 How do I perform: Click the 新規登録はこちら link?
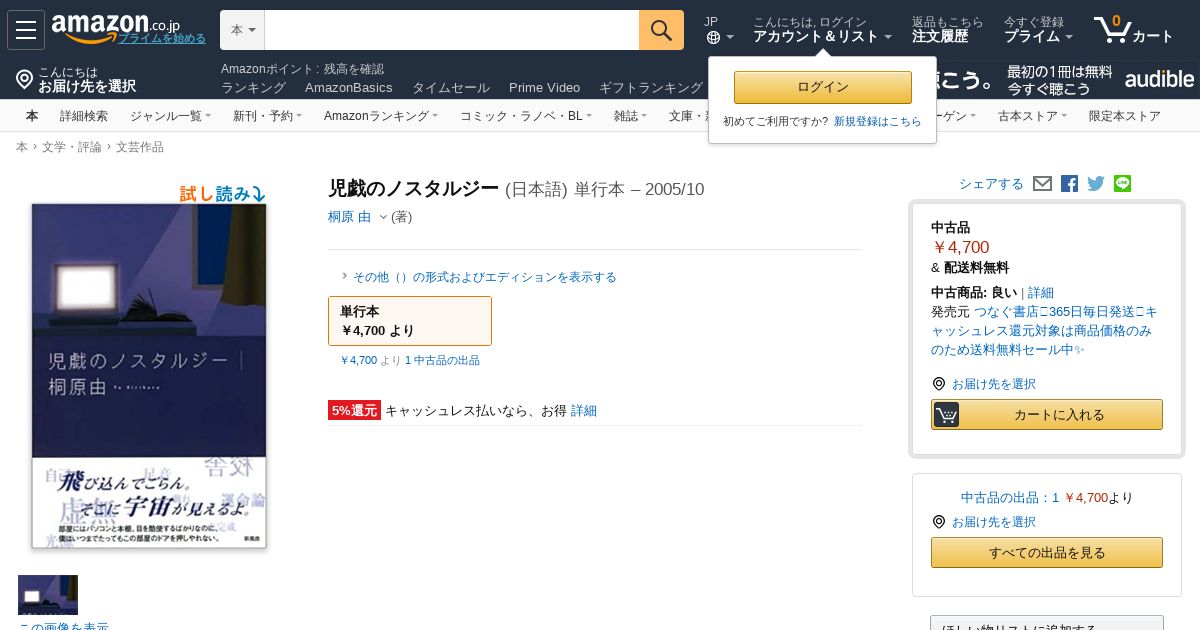(x=878, y=122)
